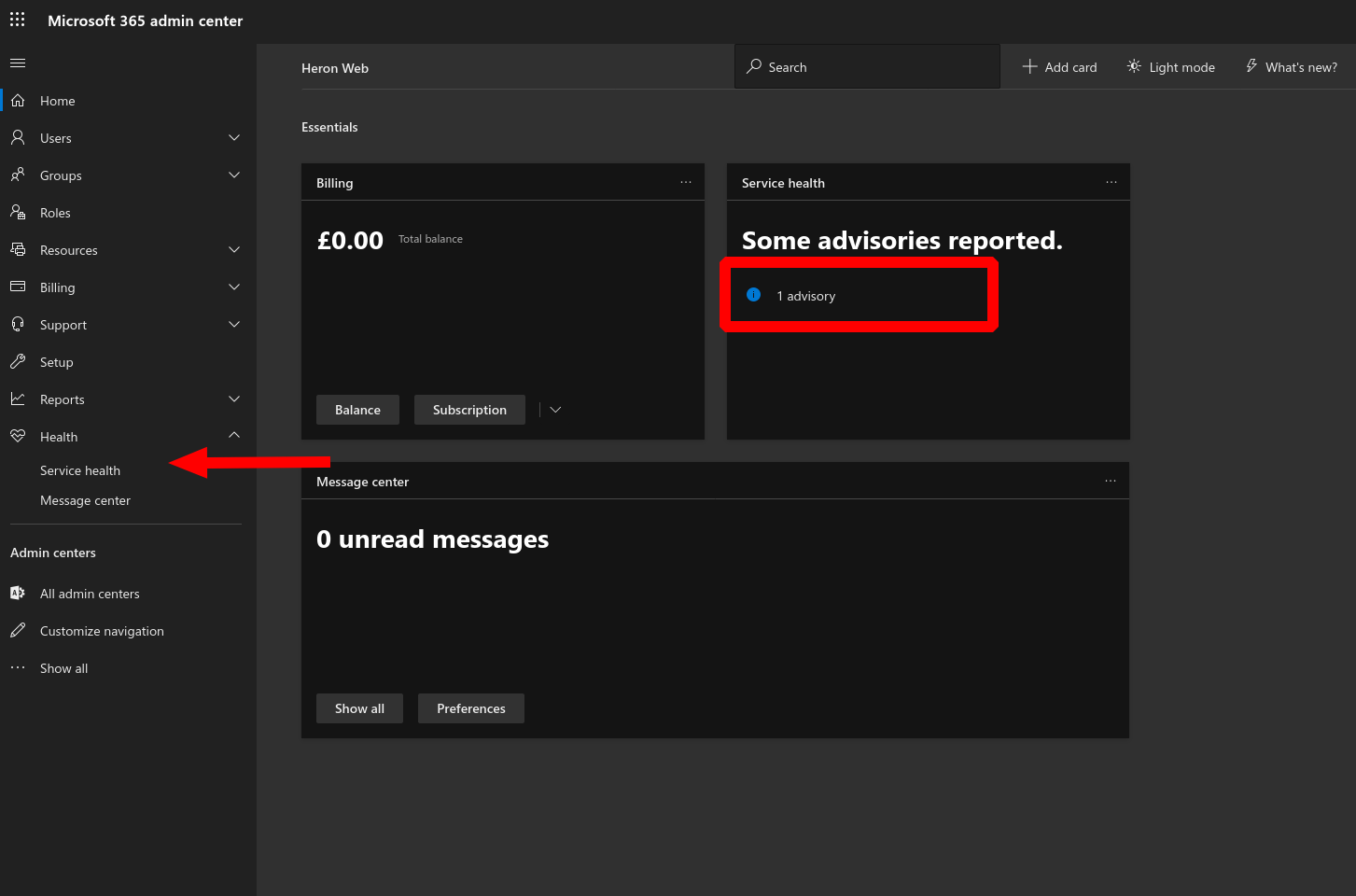Viewport: 1356px width, 896px height.
Task: Collapse navigation menu hamburger icon
Action: coord(18,63)
